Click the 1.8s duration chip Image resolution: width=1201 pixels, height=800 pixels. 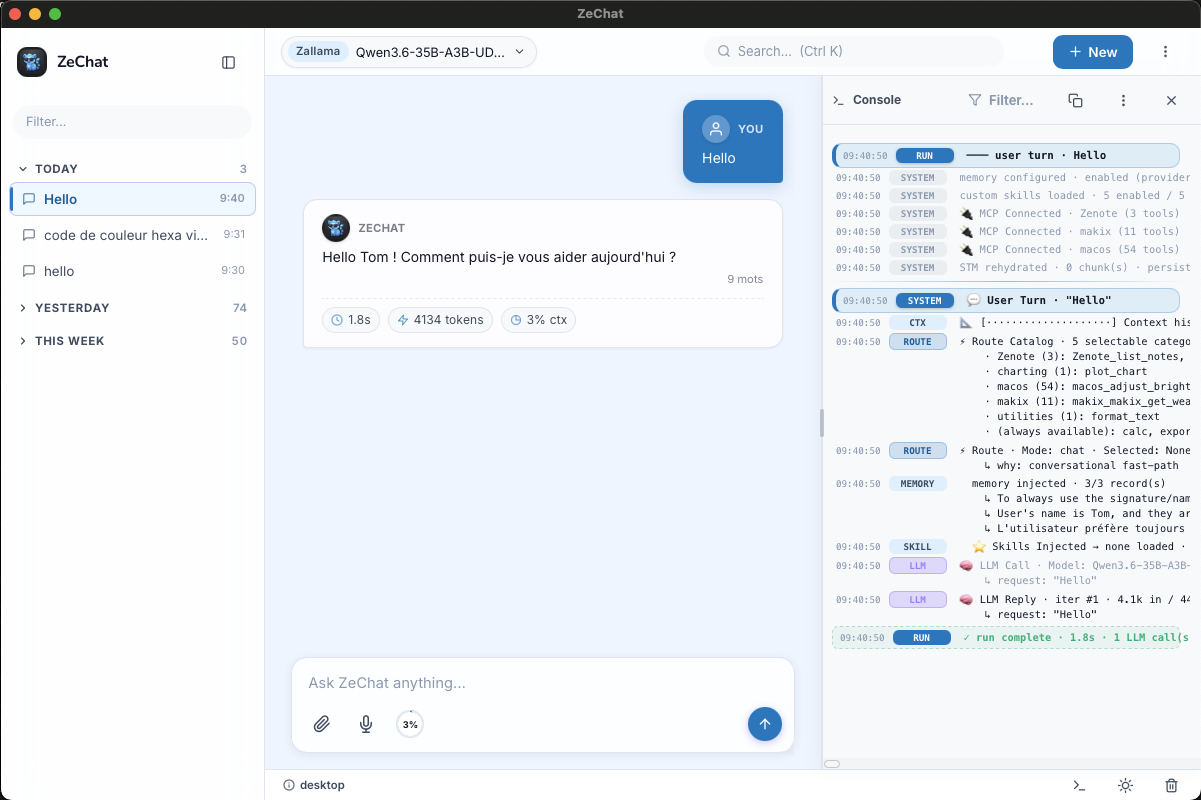click(x=351, y=320)
